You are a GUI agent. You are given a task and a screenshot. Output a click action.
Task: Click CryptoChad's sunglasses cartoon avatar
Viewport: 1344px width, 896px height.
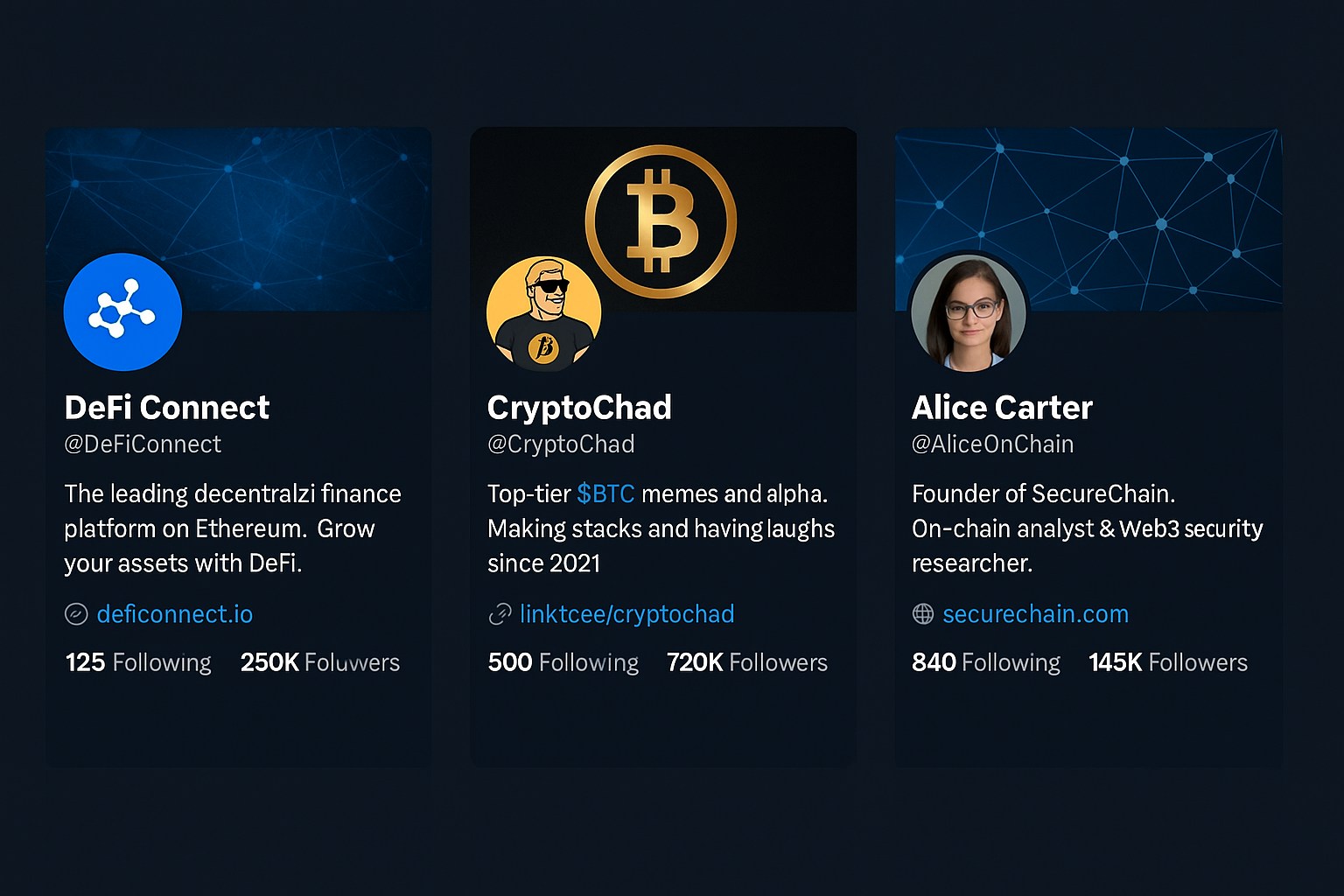point(543,313)
